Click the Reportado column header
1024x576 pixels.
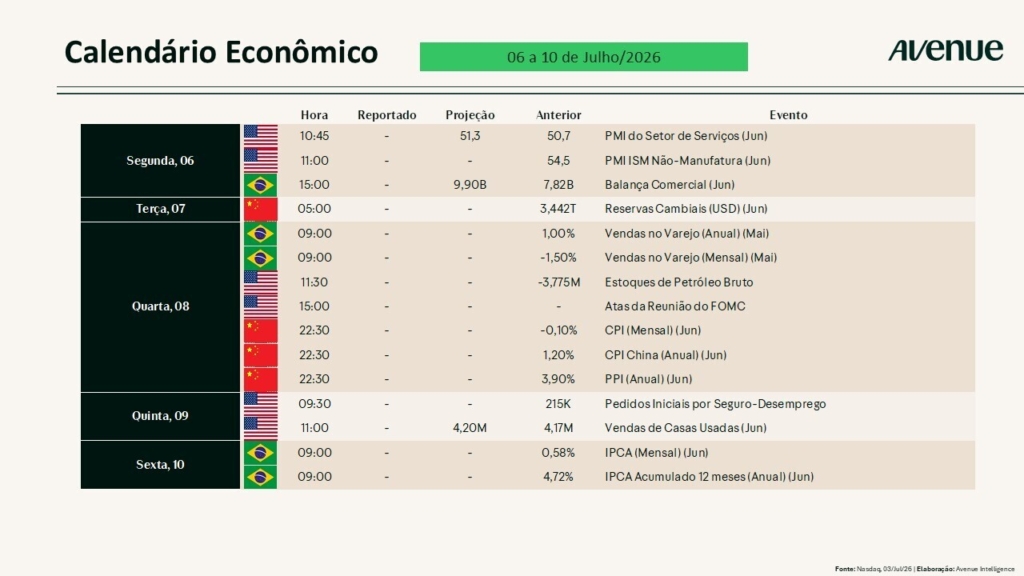point(387,115)
